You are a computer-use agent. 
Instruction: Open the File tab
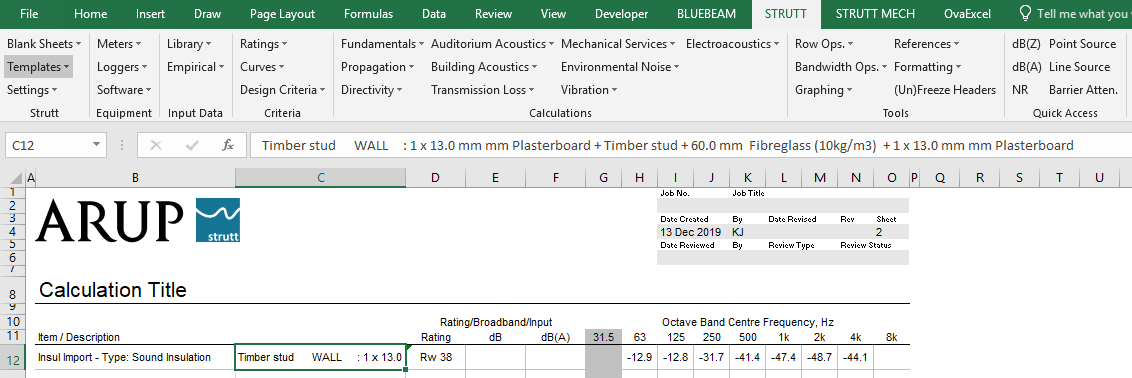(30, 14)
